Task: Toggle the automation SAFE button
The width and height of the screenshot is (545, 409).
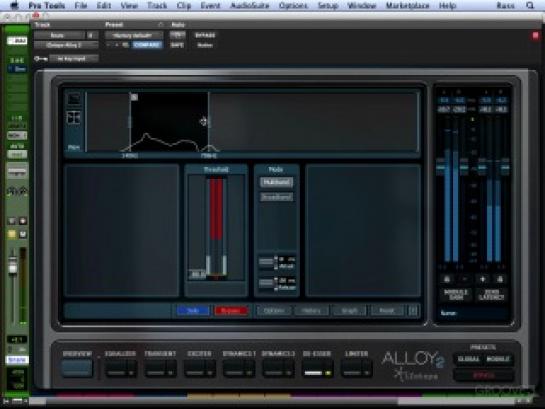Action: point(177,45)
